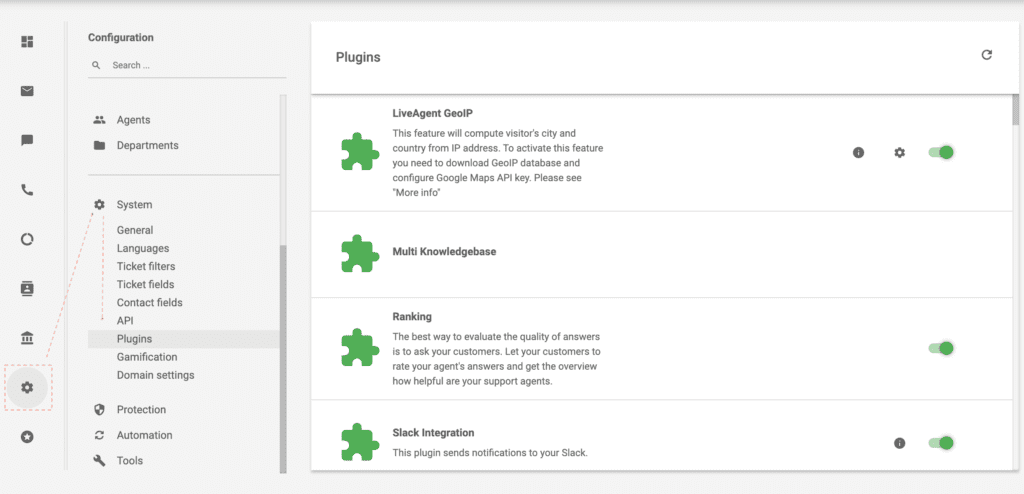The height and width of the screenshot is (494, 1024).
Task: Select Gamification in the System menu
Action: point(147,357)
